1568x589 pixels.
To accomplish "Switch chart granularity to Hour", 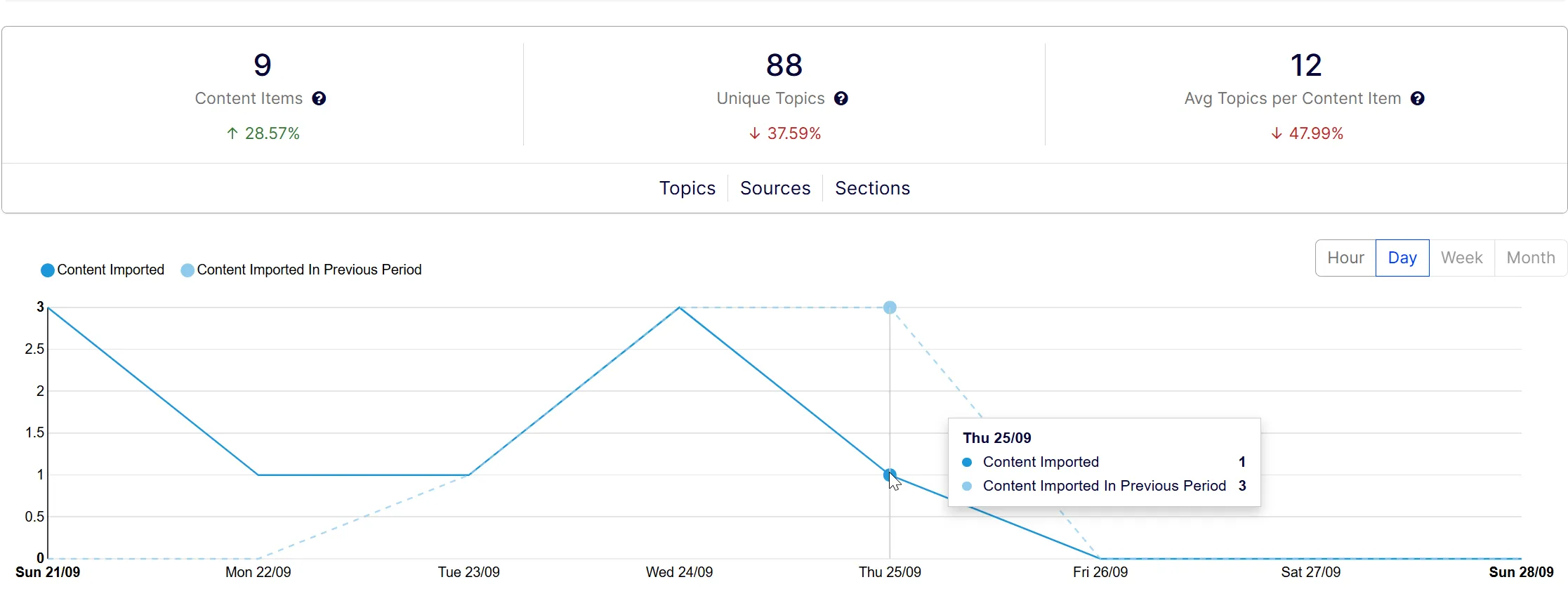I will (x=1345, y=258).
